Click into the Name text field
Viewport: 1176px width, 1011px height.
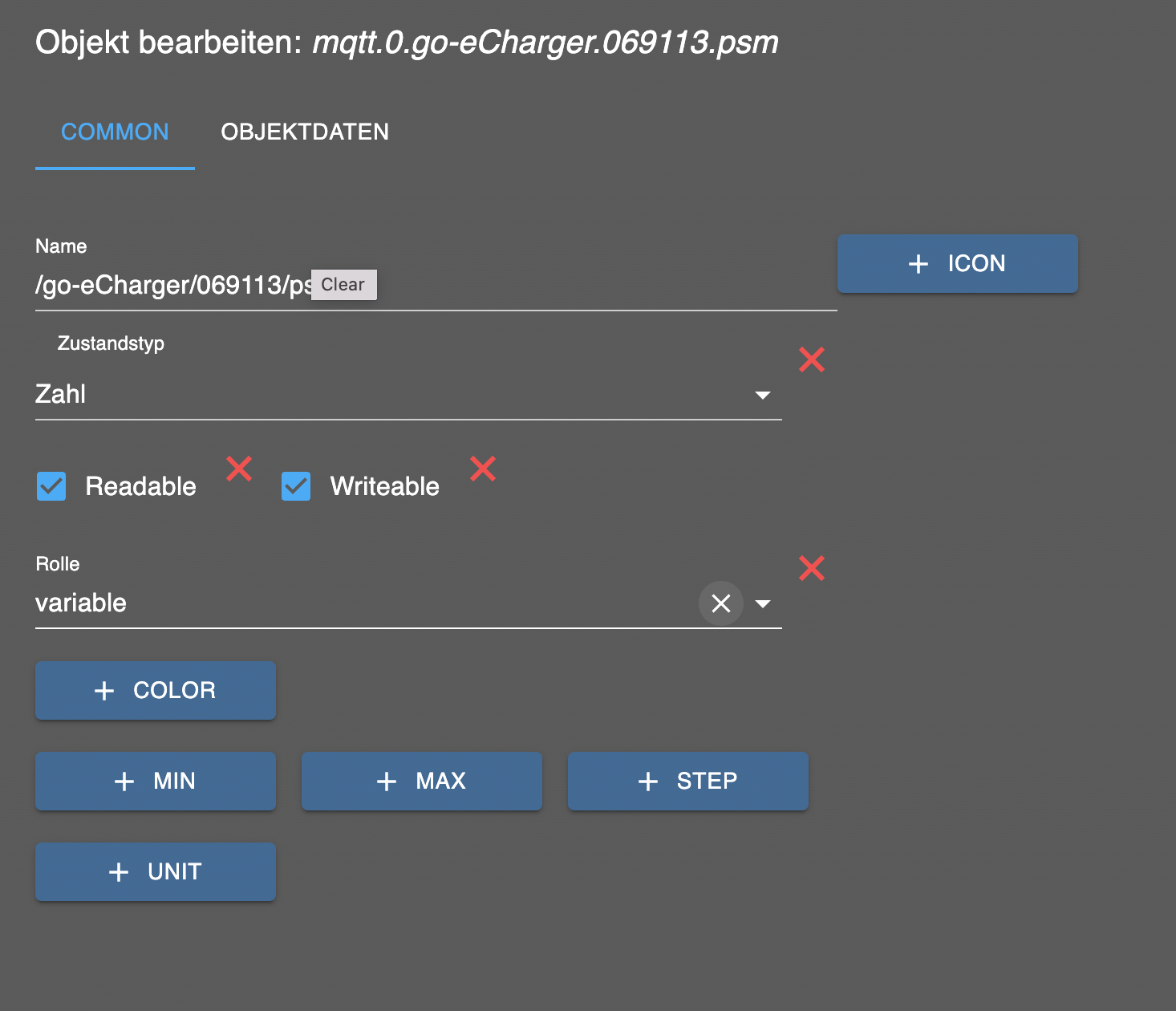tap(562, 286)
